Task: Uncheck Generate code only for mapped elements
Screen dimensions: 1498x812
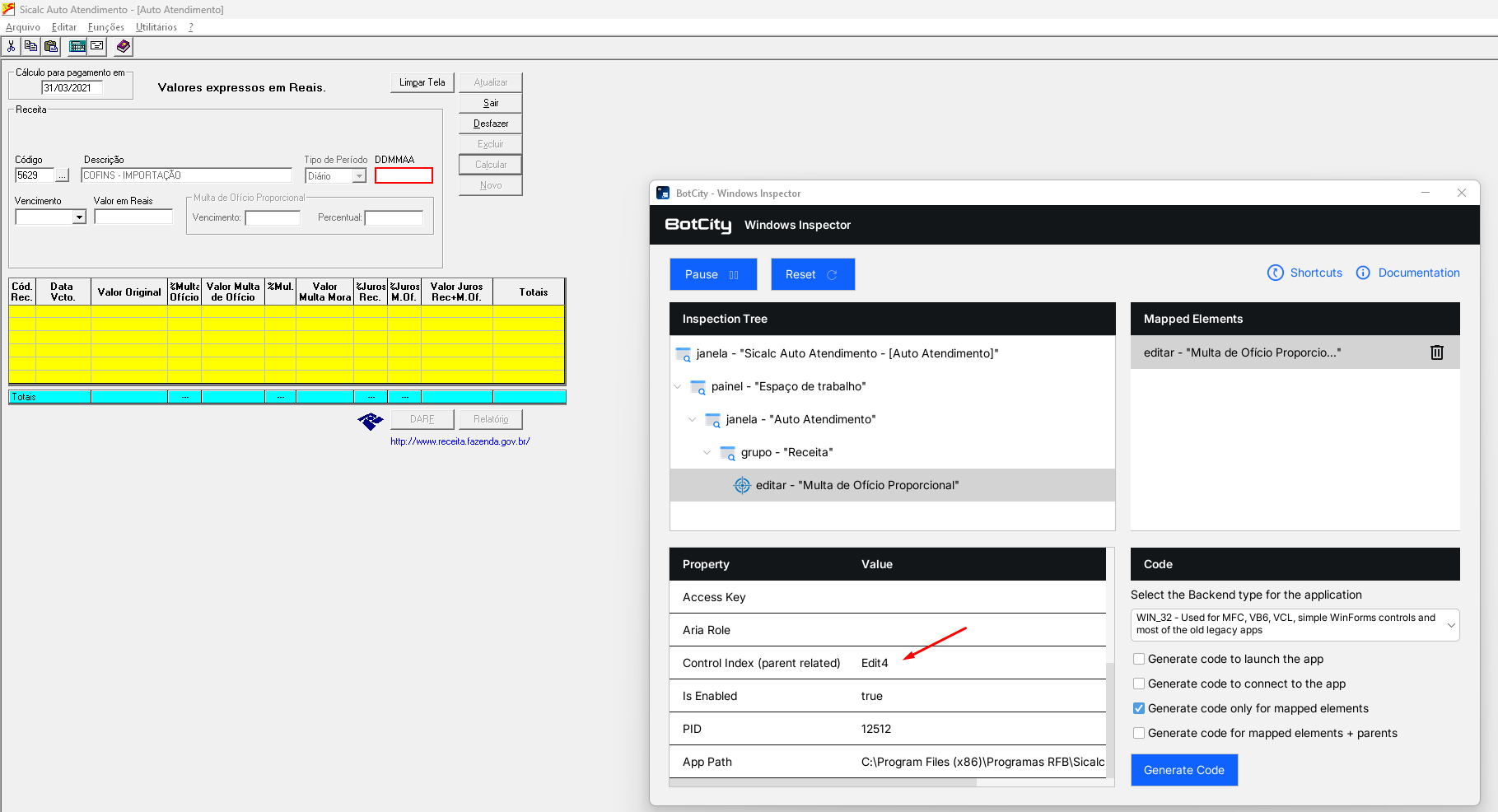Action: pos(1139,708)
